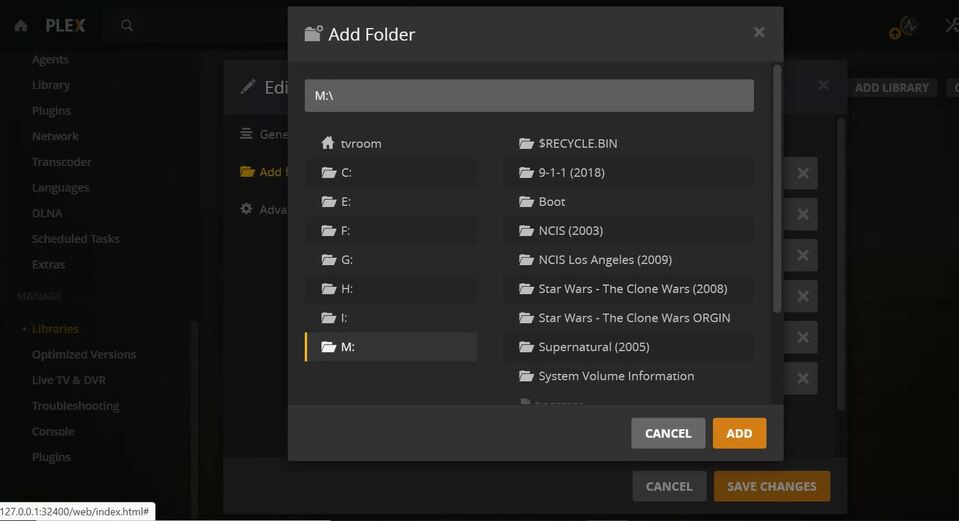Click the search magnifier icon

coord(127,25)
